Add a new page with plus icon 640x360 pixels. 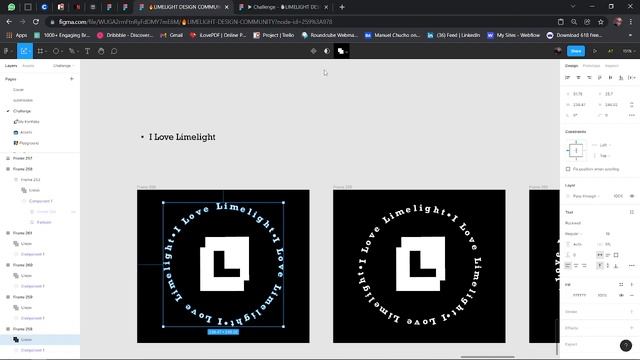pyautogui.click(x=72, y=79)
